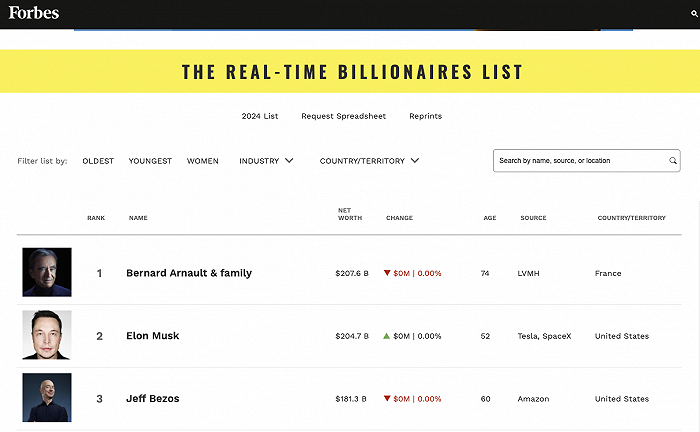Image resolution: width=700 pixels, height=432 pixels.
Task: Click the red down arrow in Jeff Bezos's row
Action: point(387,399)
